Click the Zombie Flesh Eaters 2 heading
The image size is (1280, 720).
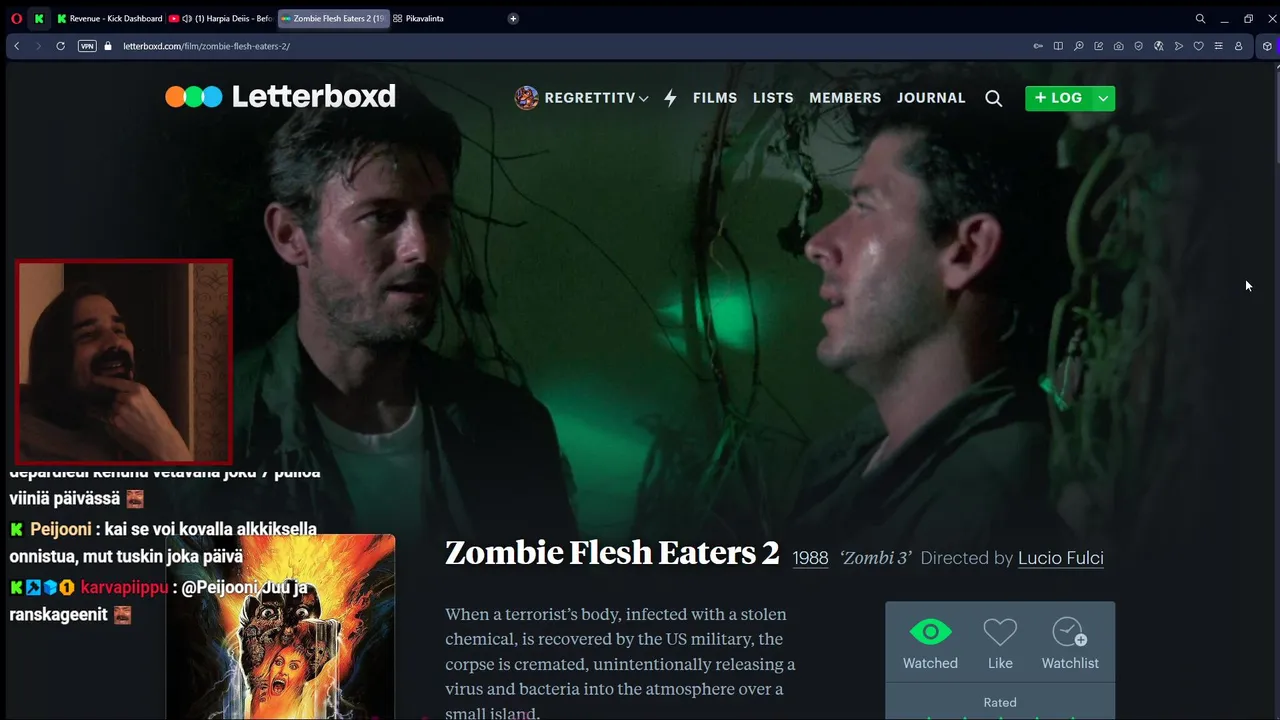point(612,553)
